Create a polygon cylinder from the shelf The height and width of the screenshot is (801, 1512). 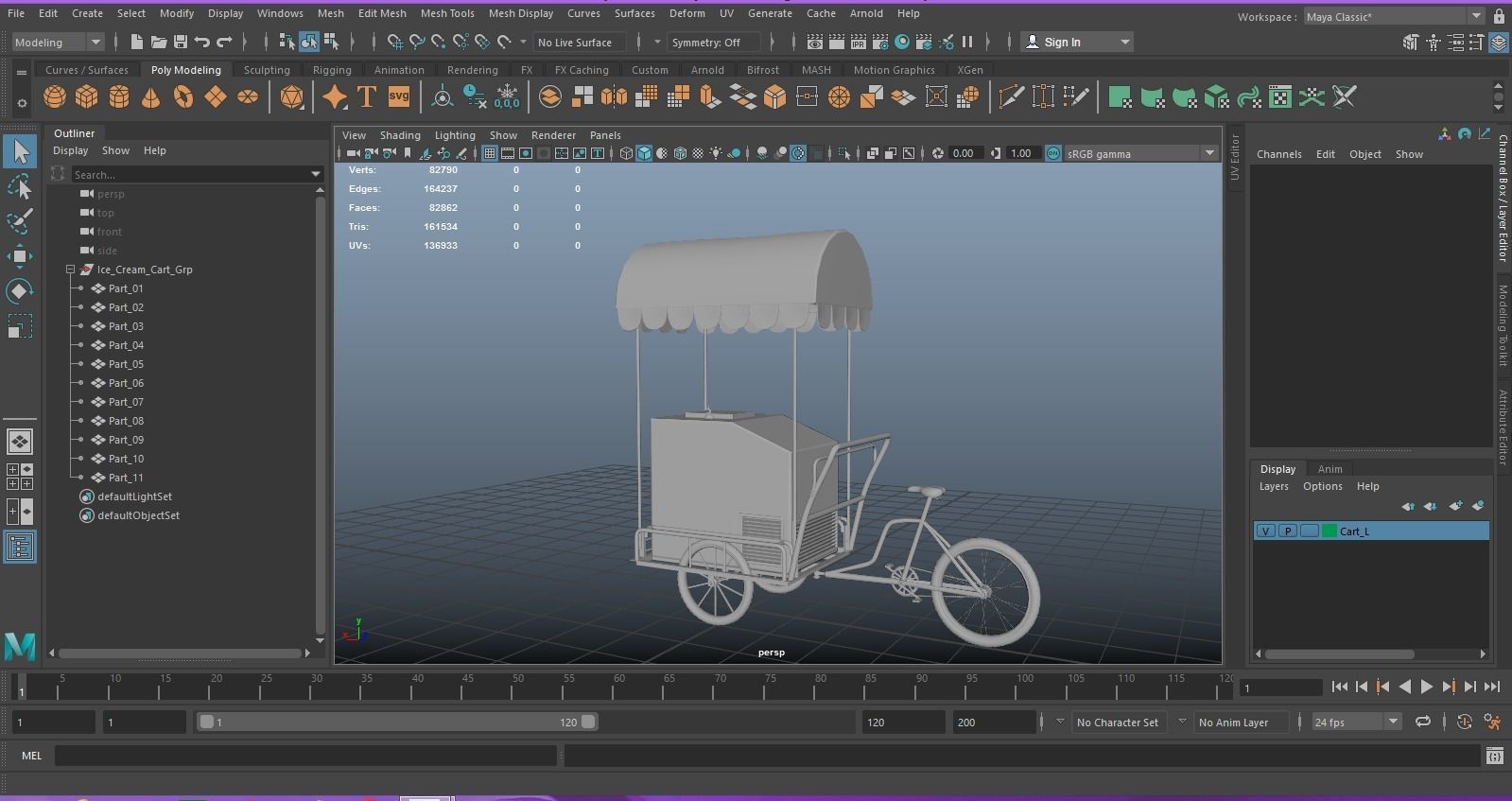click(x=119, y=96)
